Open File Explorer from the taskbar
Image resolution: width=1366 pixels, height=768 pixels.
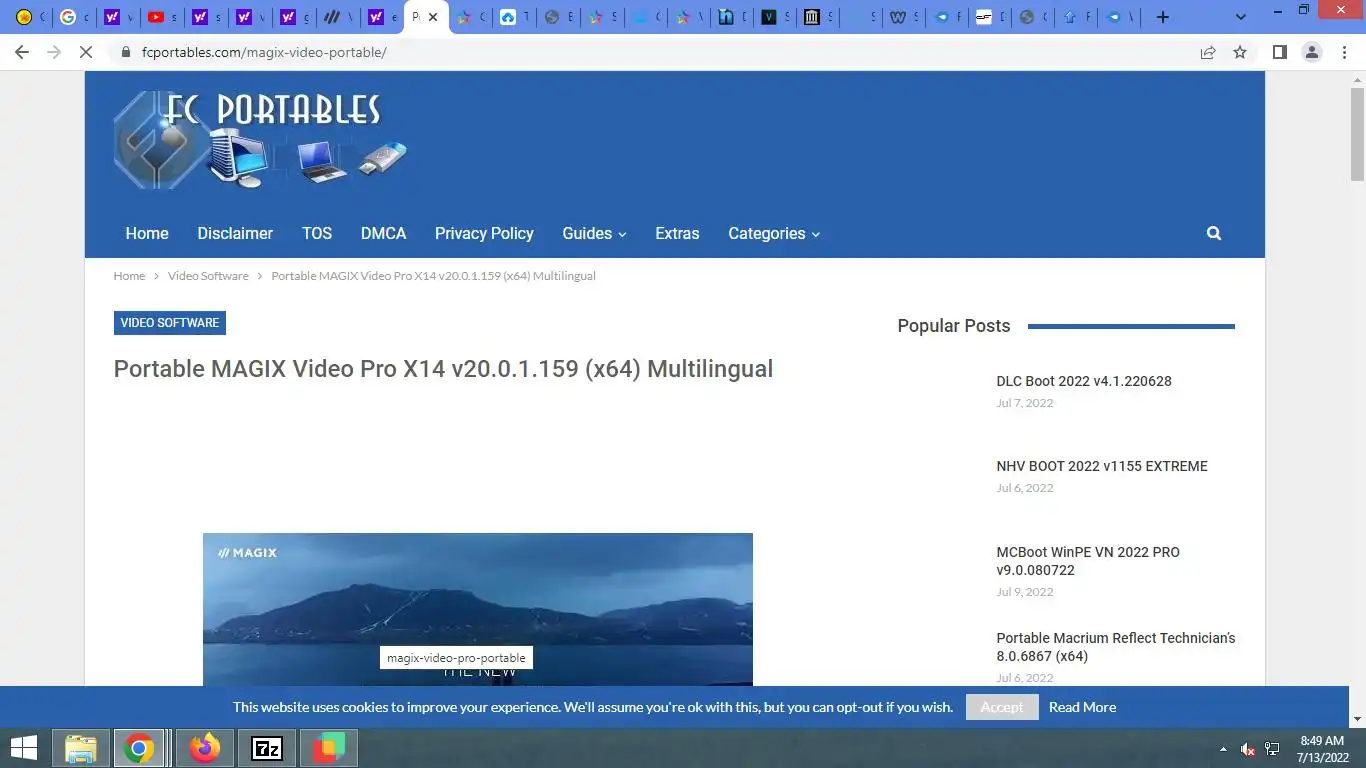[x=80, y=748]
